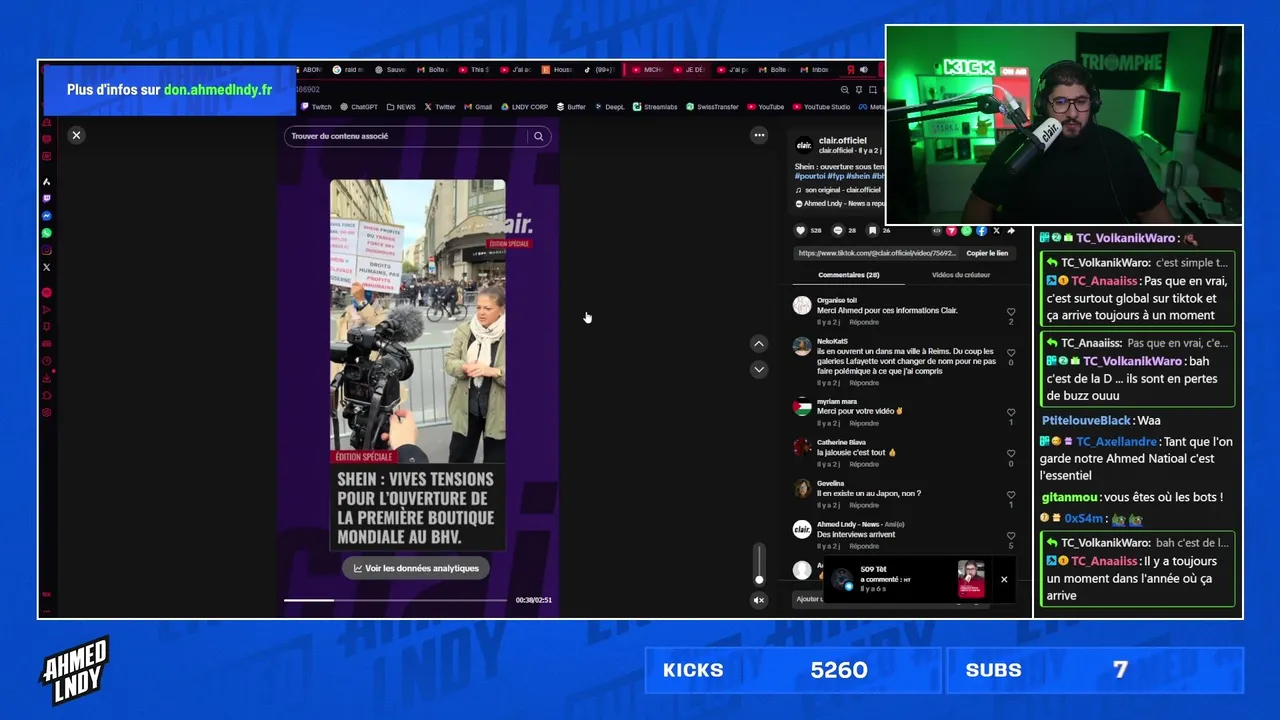This screenshot has height=720, width=1280.
Task: Click Copier le lien button
Action: (x=987, y=253)
